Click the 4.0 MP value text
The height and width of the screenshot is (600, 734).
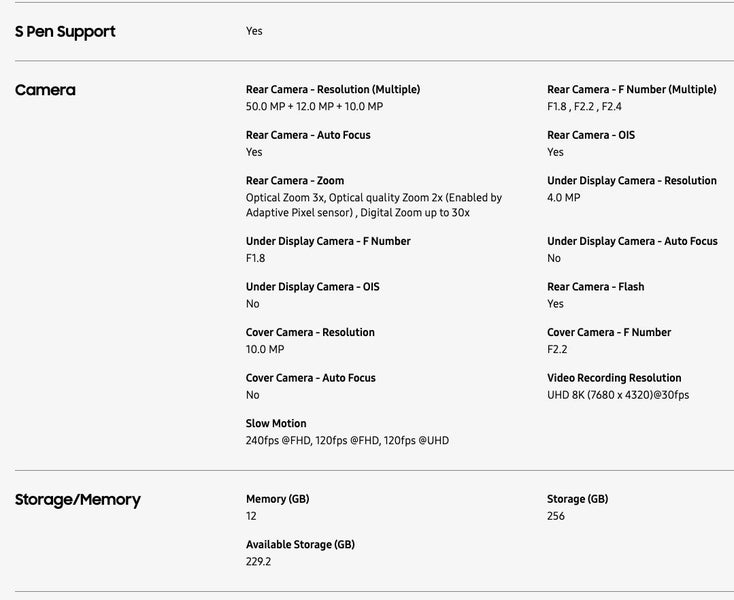pos(563,198)
